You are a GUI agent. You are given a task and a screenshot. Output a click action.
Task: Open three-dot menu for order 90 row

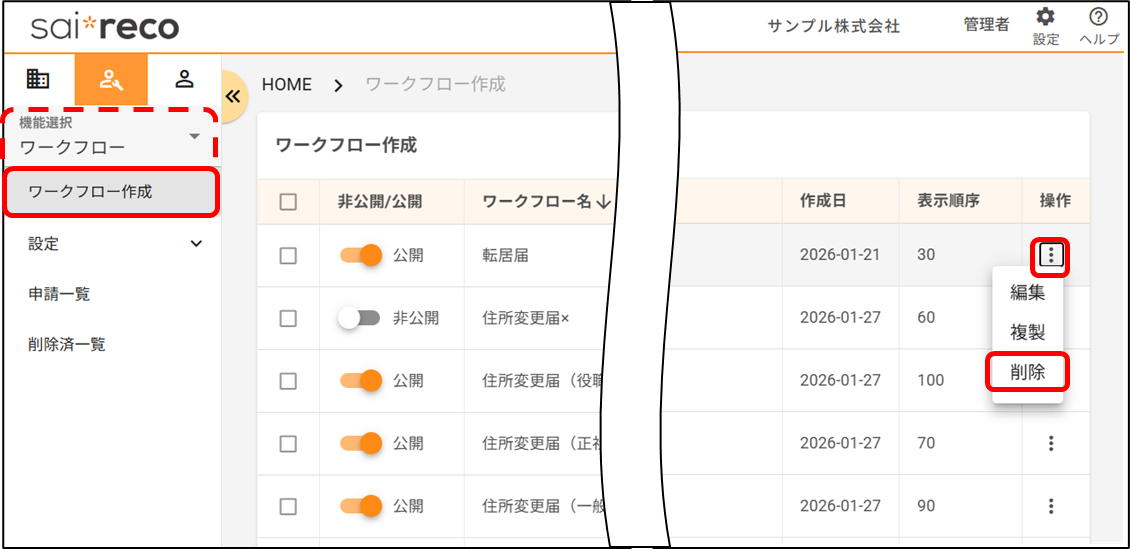[1050, 506]
